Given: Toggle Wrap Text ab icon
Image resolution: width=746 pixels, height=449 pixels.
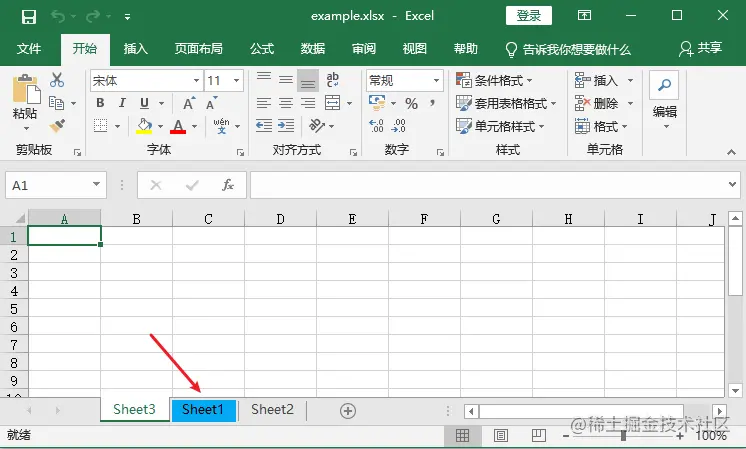Looking at the screenshot, I should tap(333, 79).
